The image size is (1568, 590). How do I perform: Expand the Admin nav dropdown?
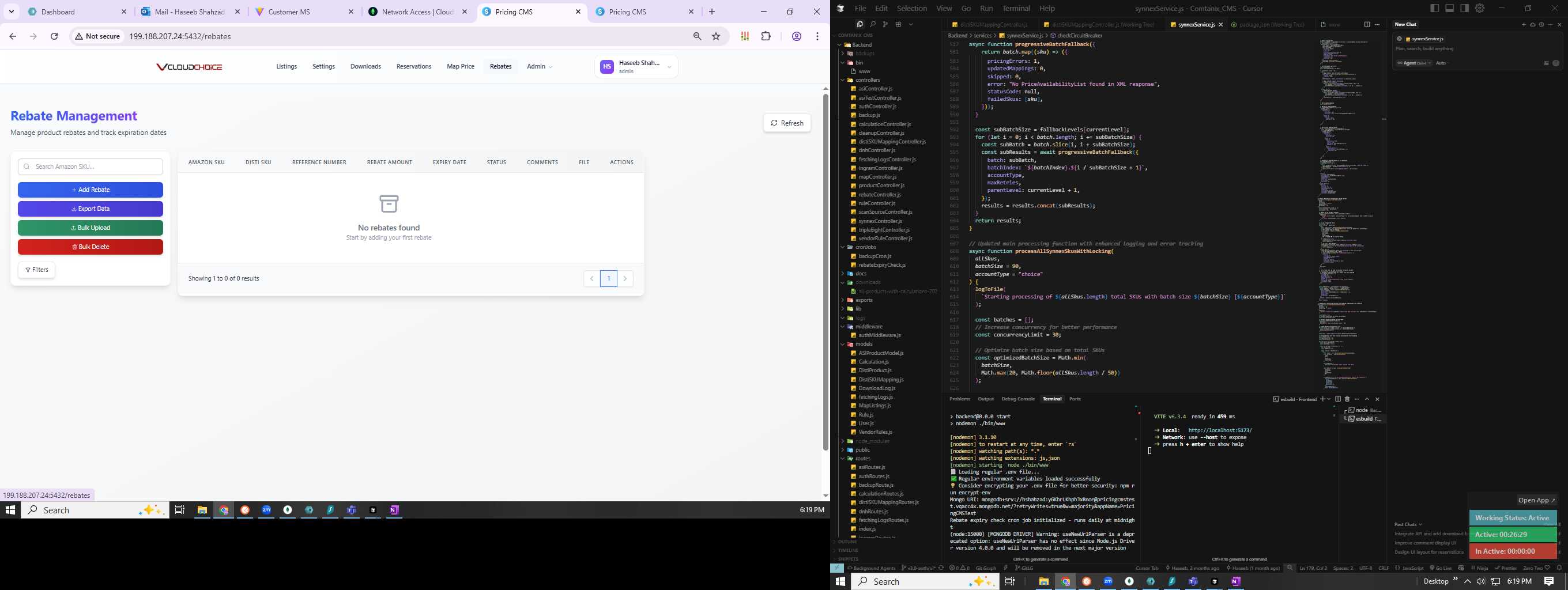(x=540, y=66)
